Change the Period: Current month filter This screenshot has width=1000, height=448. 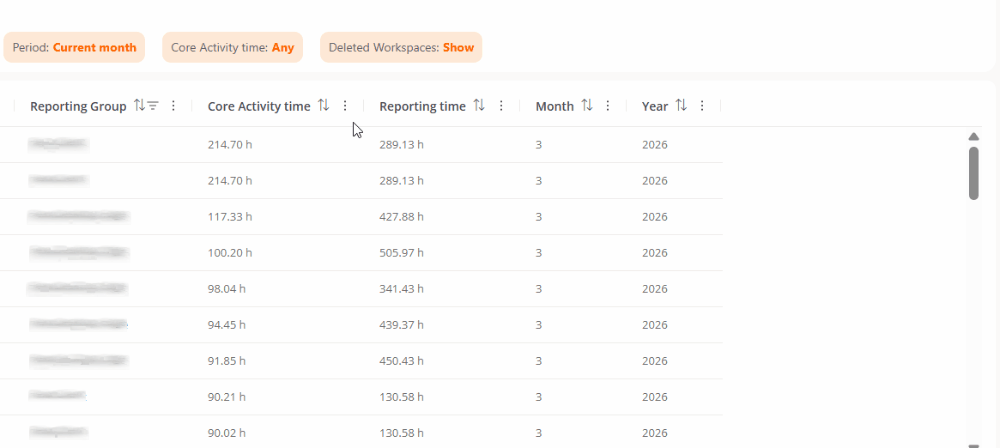pos(74,47)
